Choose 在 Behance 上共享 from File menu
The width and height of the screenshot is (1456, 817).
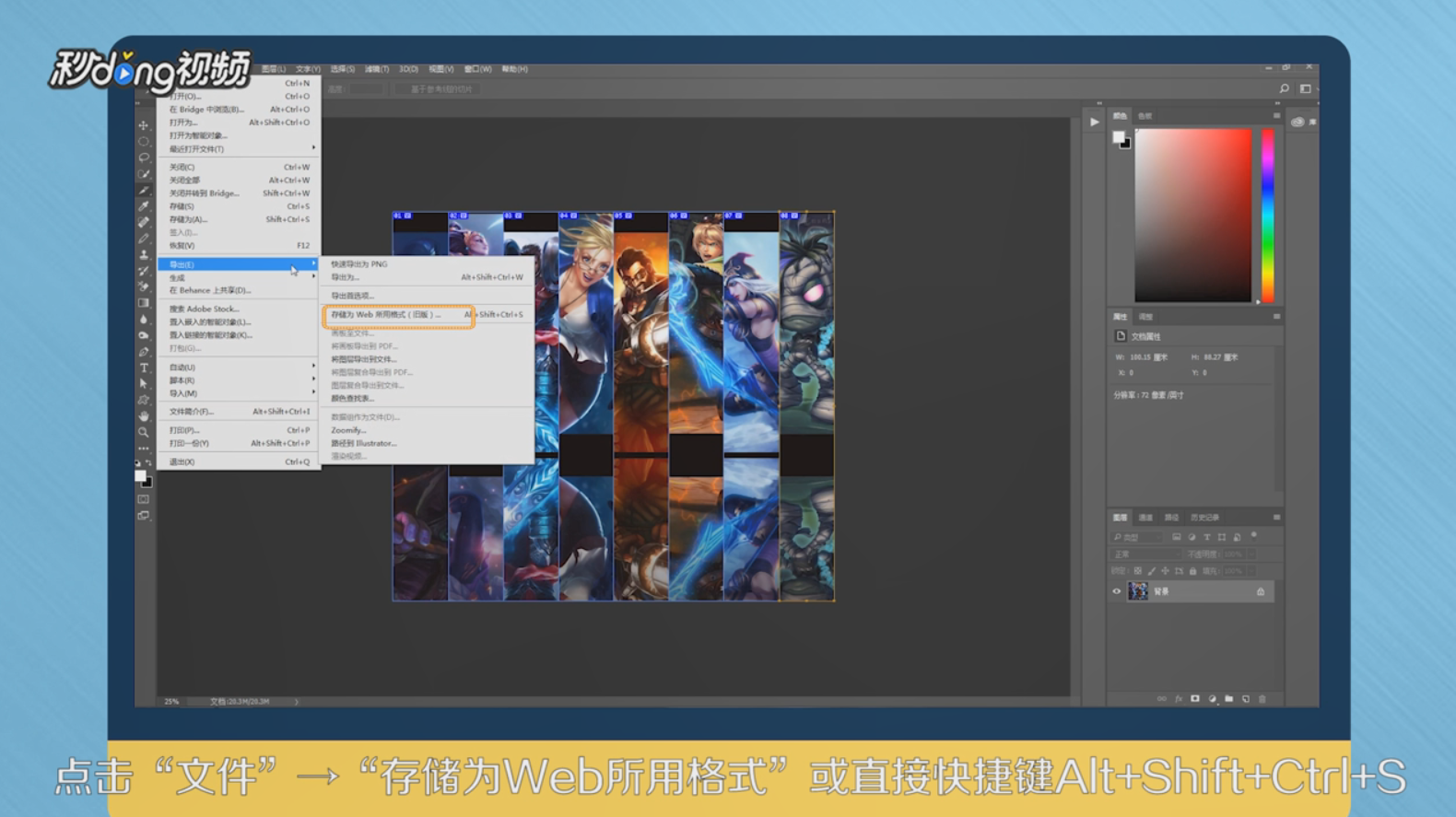pos(240,290)
